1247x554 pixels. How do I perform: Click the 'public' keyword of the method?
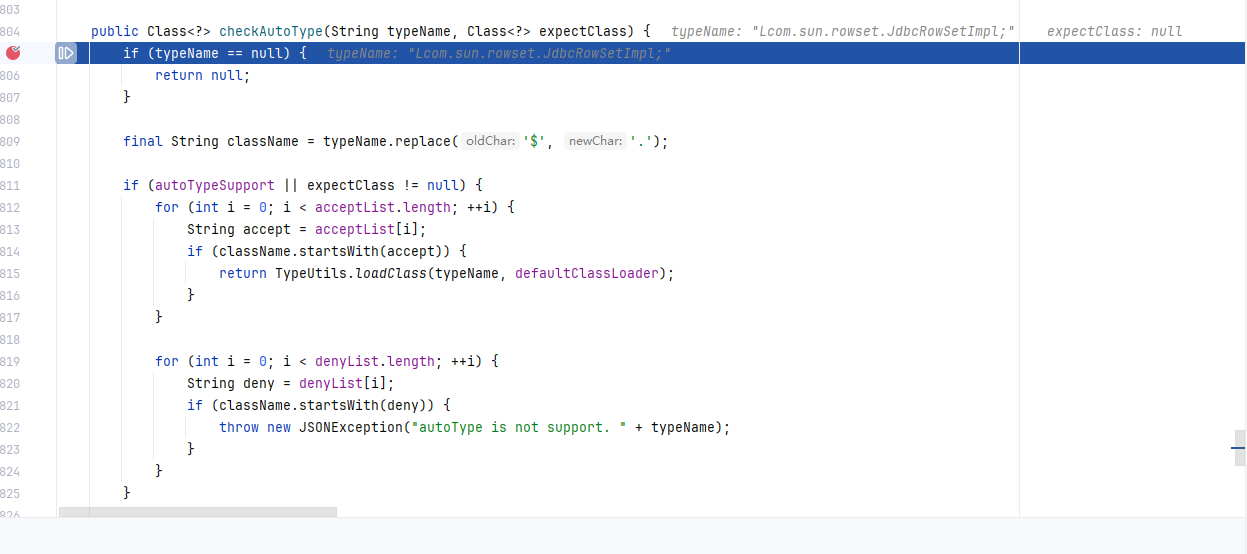115,31
